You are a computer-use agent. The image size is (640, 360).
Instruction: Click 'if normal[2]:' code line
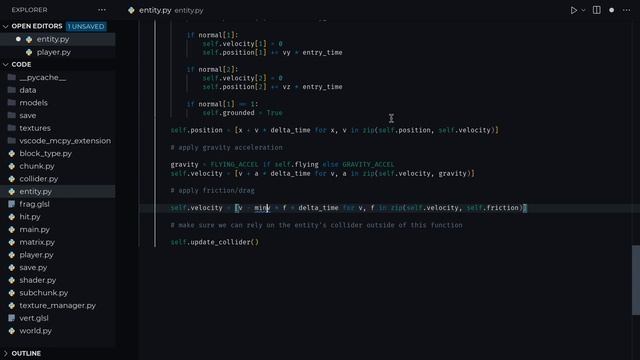pyautogui.click(x=212, y=69)
